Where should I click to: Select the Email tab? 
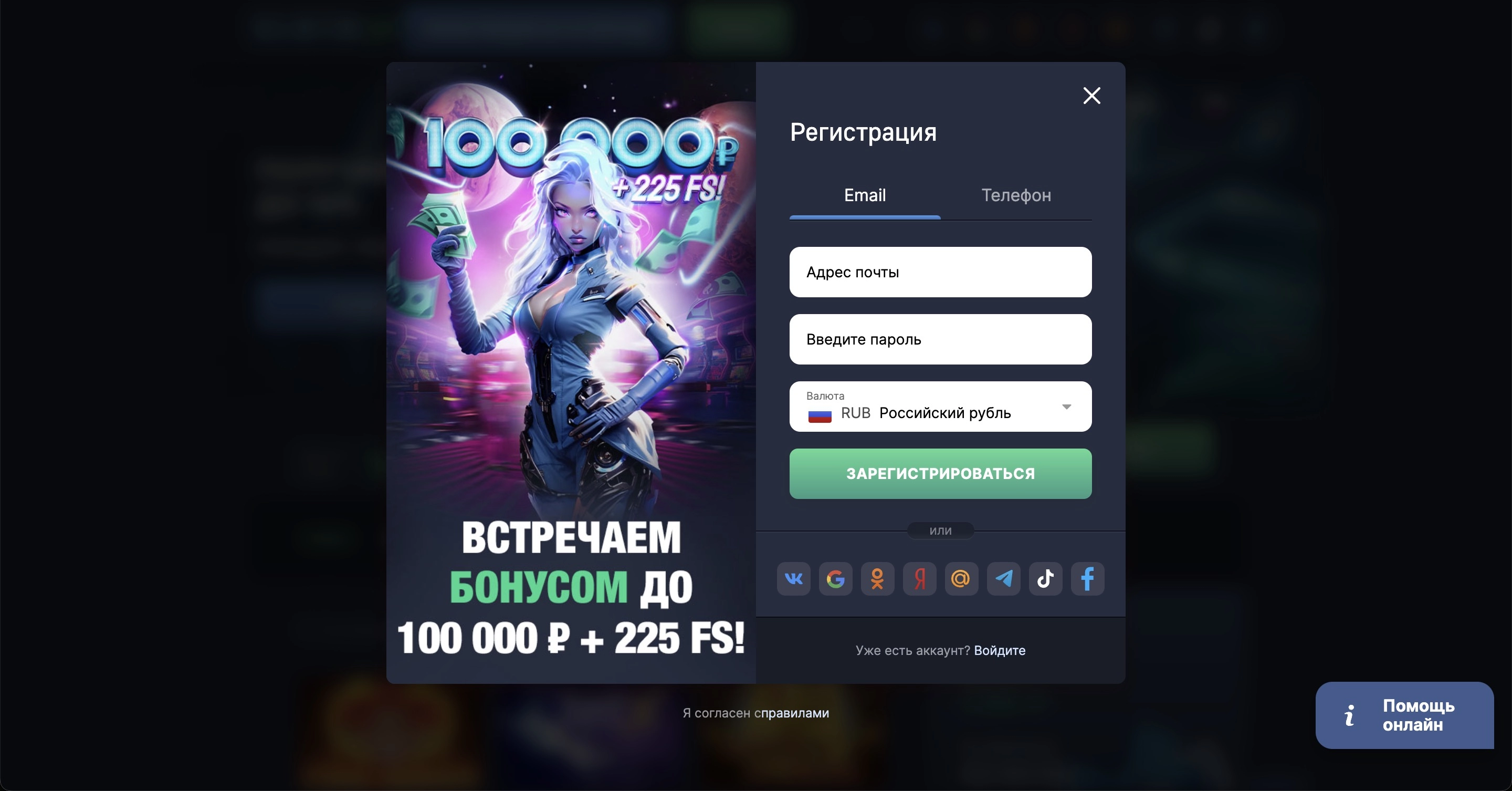(865, 195)
